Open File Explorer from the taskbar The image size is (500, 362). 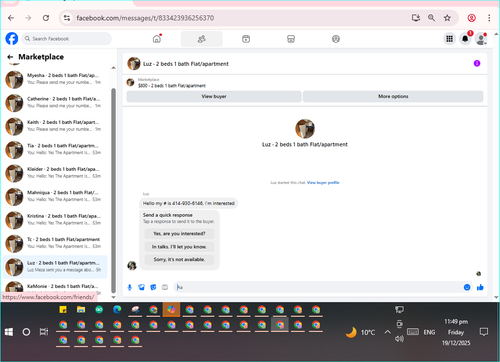pos(81,310)
